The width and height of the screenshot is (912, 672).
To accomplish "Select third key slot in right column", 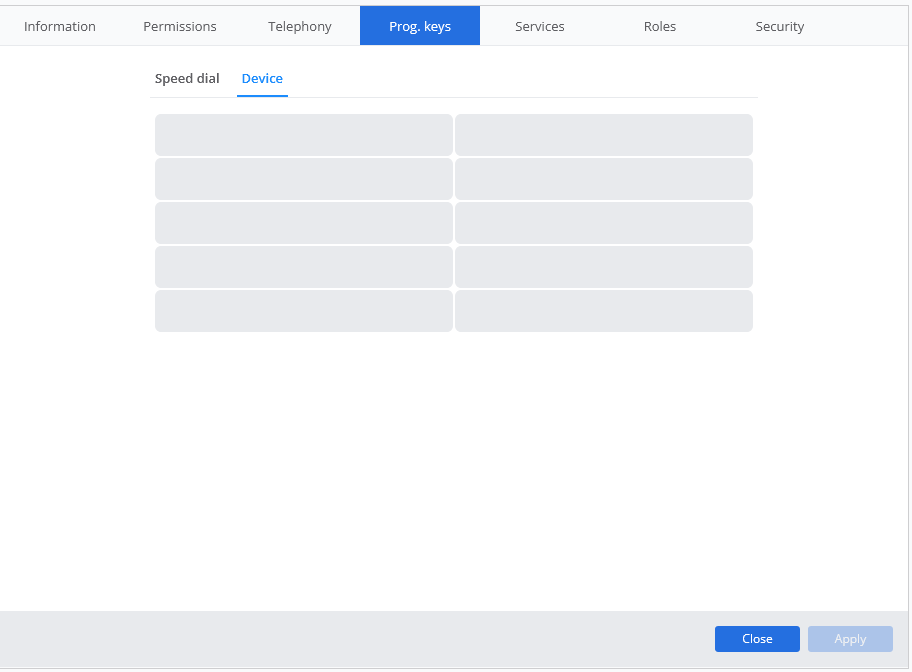I will pos(604,223).
